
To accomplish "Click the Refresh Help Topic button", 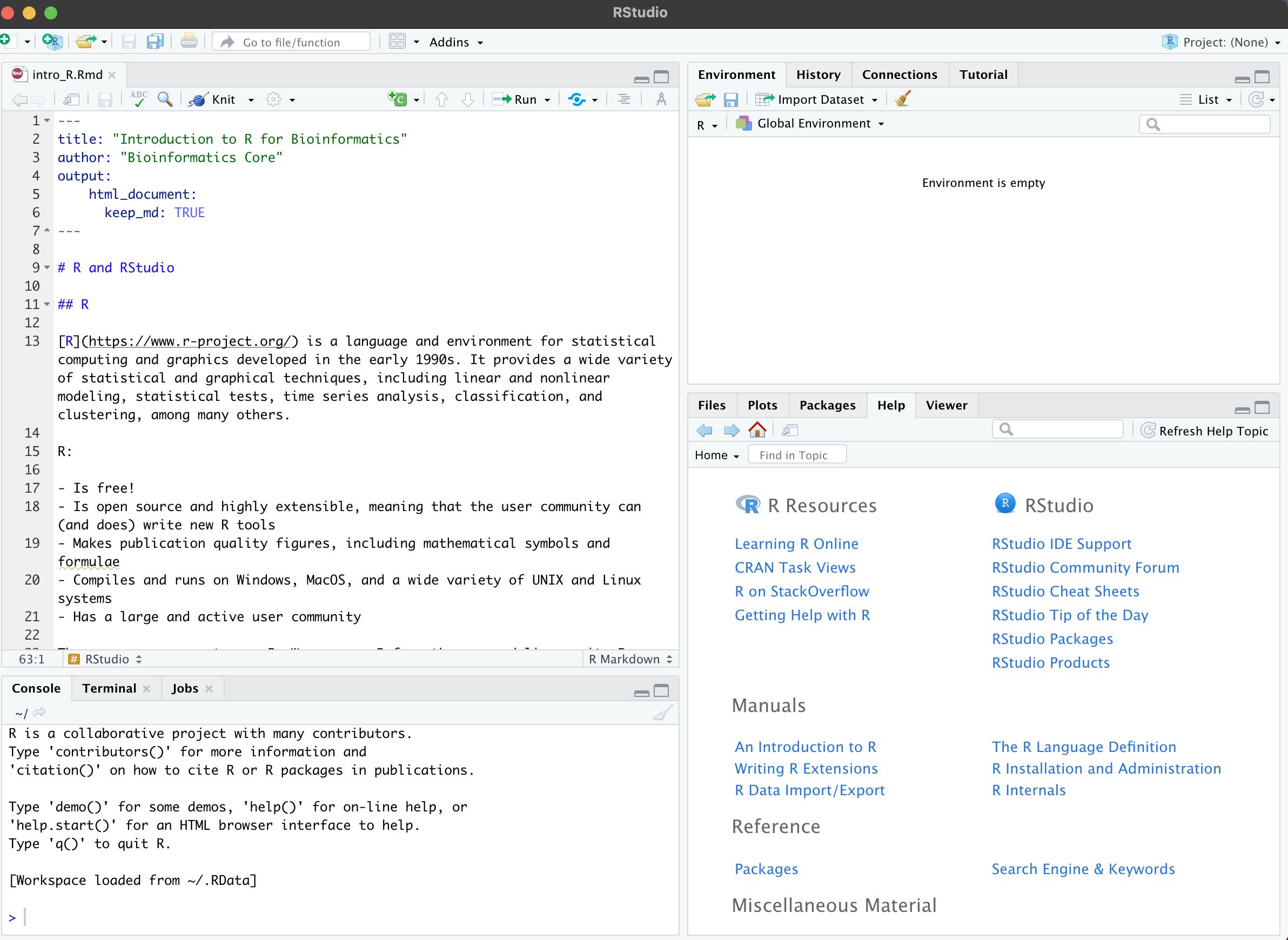I will 1205,431.
